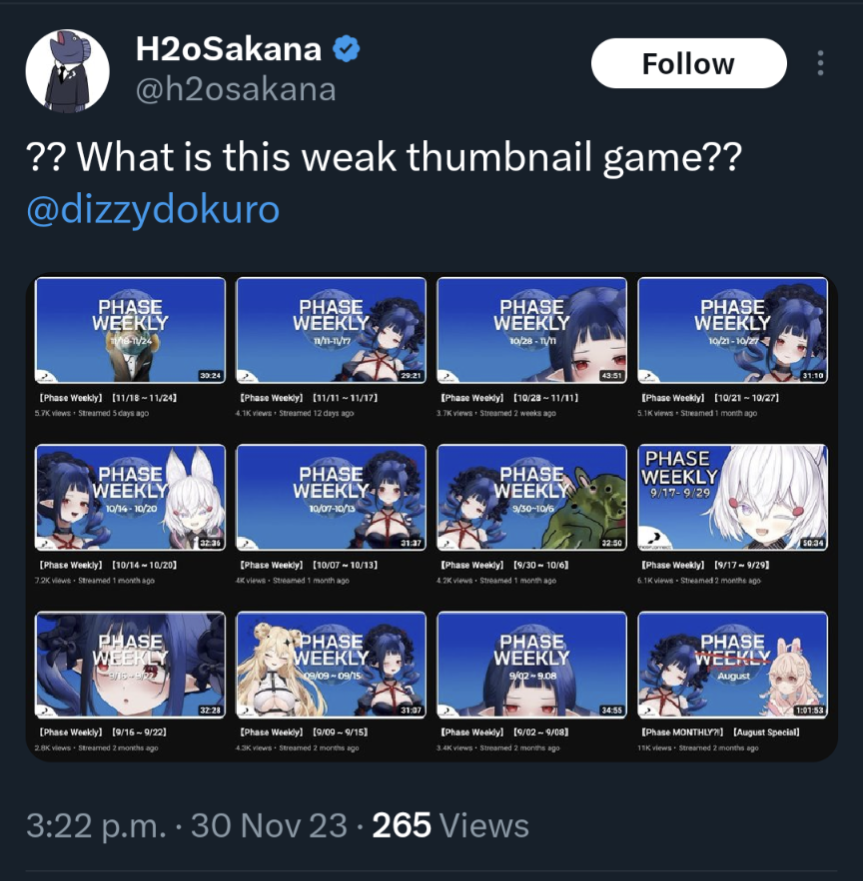Click the H2oSakana profile avatar
Screen dimensions: 863x881
tap(67, 71)
